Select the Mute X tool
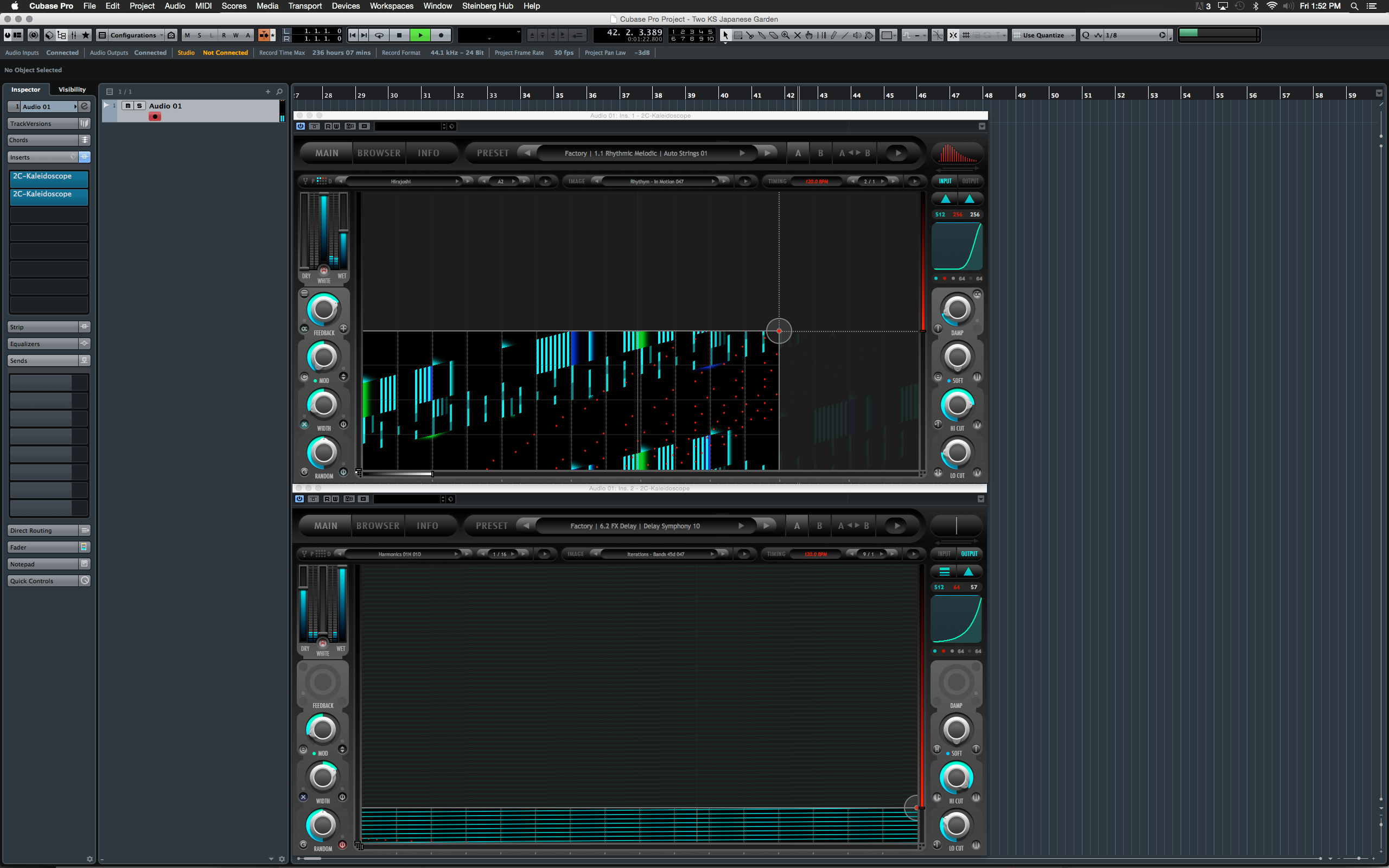Viewport: 1389px width, 868px height. coord(797,35)
